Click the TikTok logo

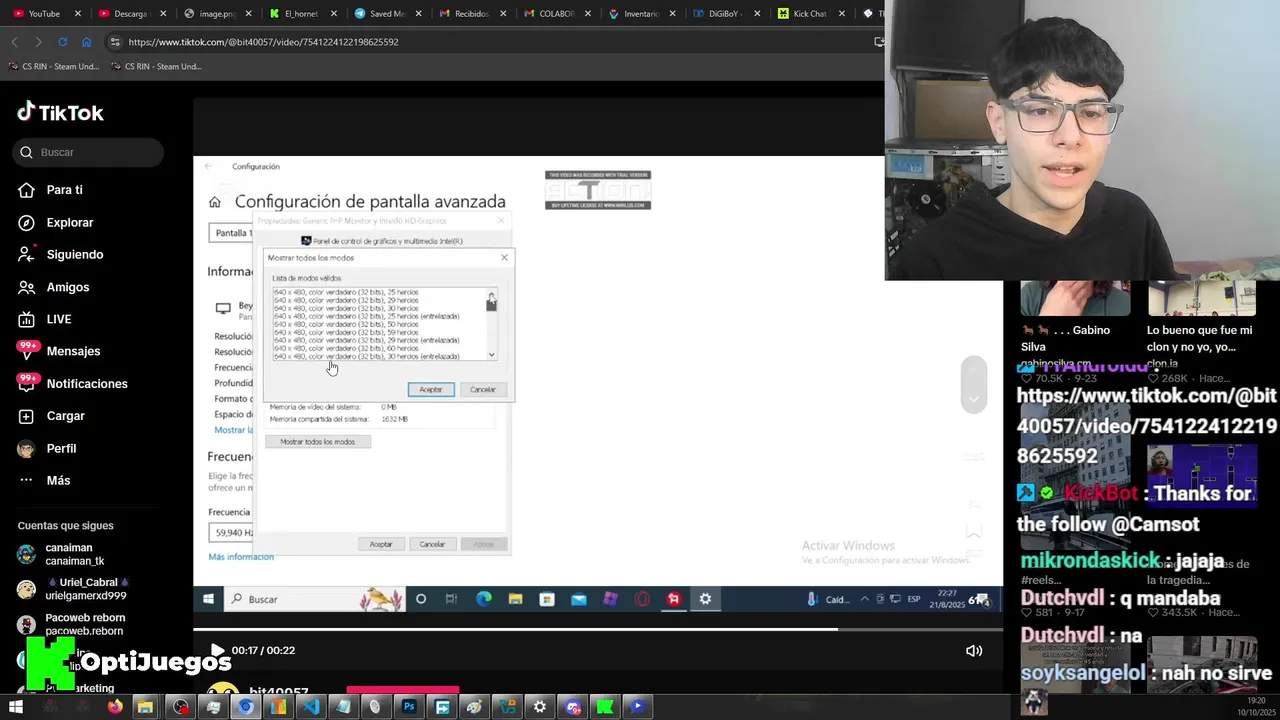(x=61, y=112)
